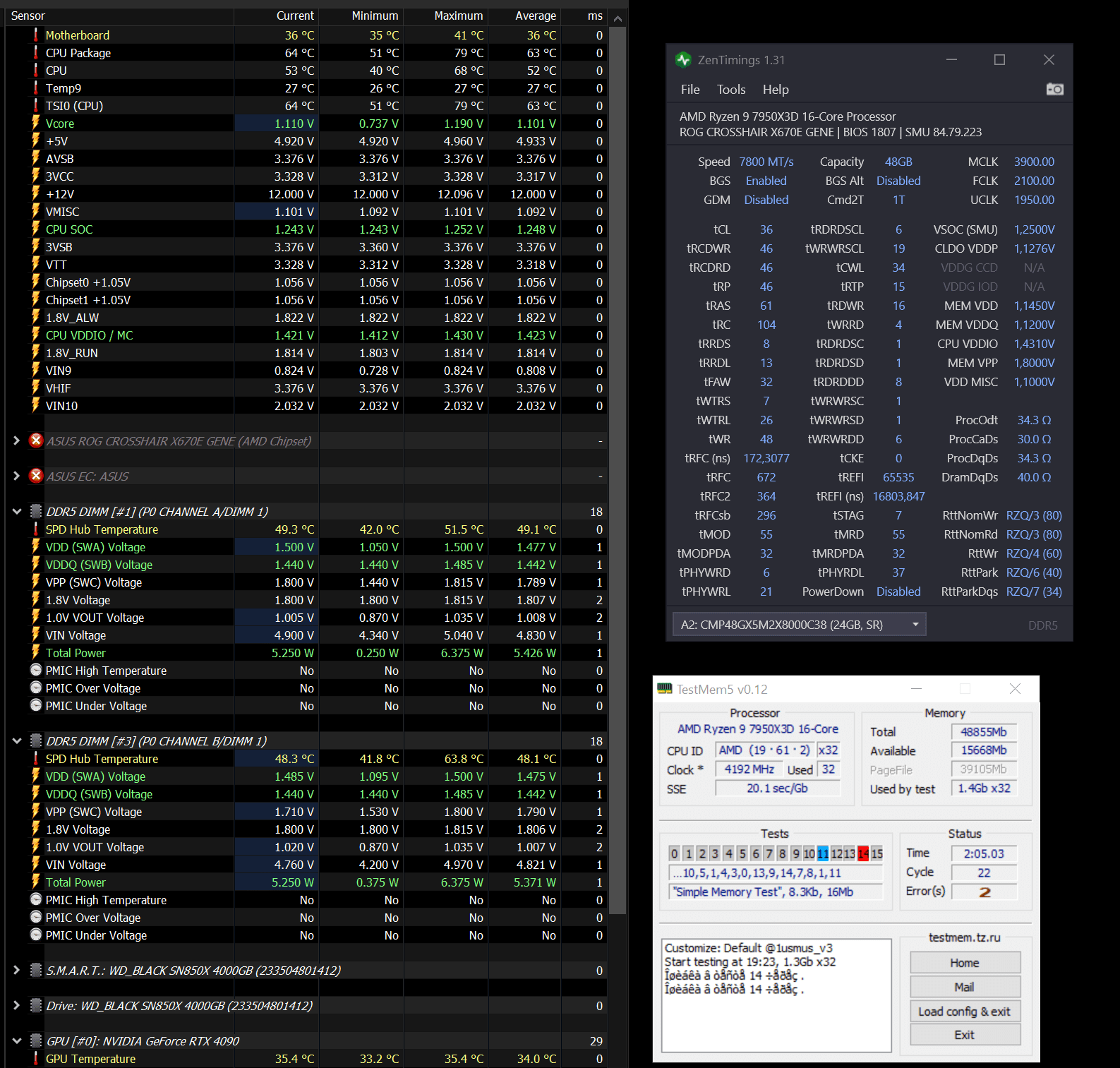Click the 7800 MT/s speed value
This screenshot has width=1120, height=1068.
point(766,162)
